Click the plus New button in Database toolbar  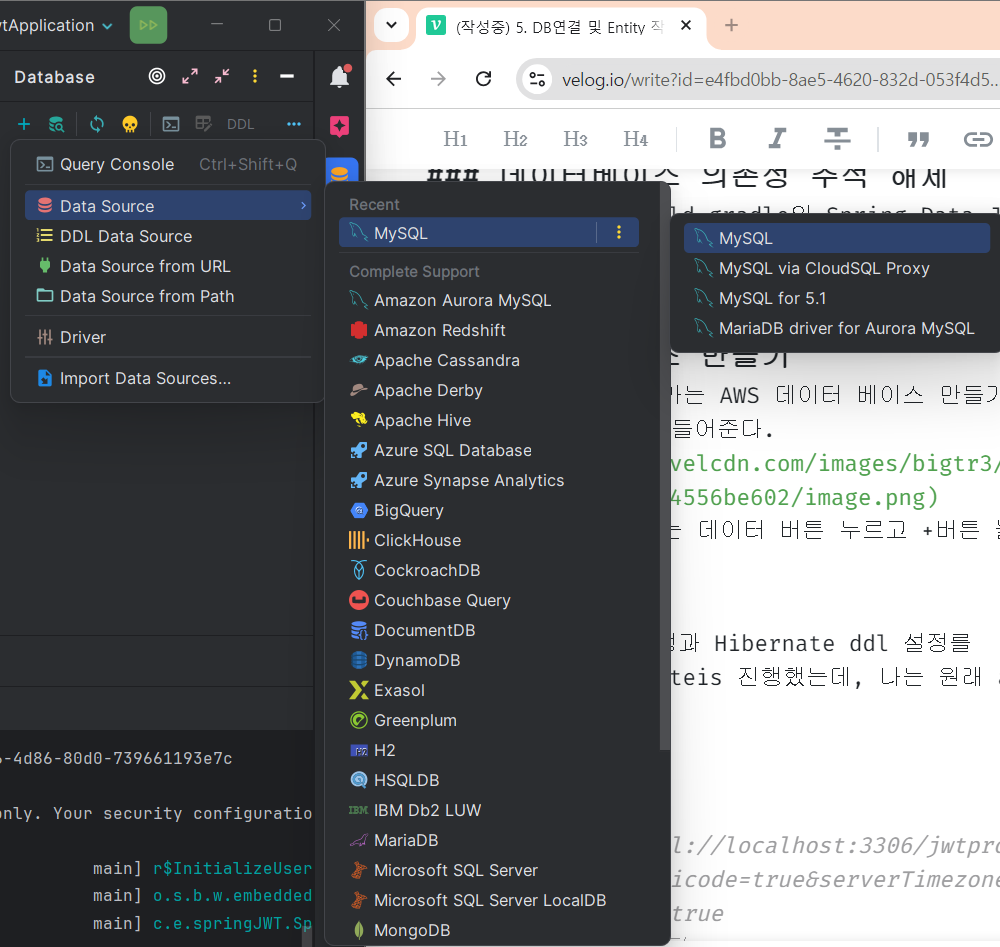24,124
